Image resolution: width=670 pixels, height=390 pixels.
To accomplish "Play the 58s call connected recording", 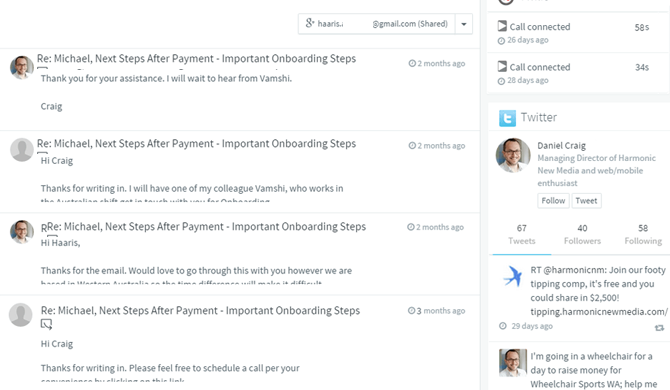I will pos(502,26).
